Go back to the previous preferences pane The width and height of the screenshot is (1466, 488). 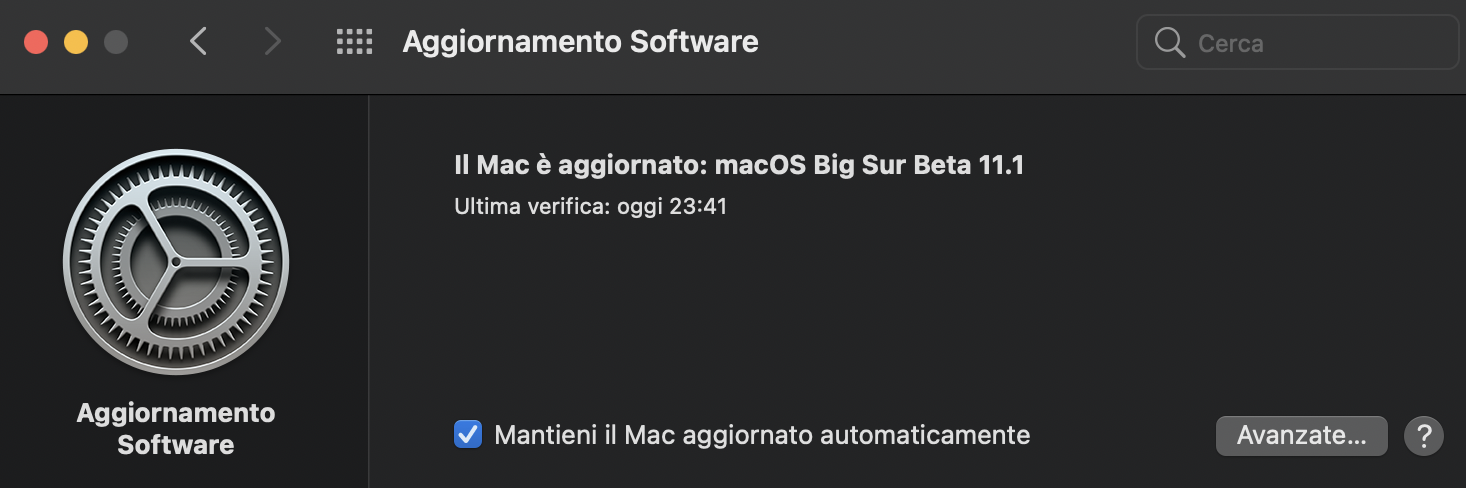(199, 42)
